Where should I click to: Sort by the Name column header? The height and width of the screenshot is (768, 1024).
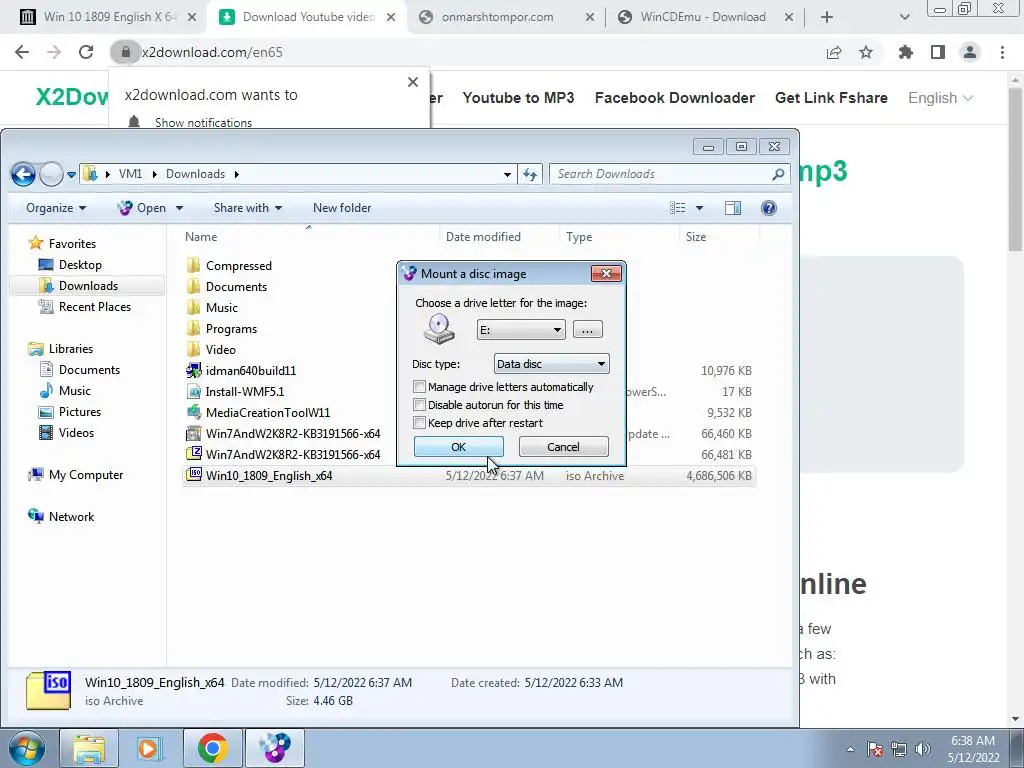pos(201,237)
